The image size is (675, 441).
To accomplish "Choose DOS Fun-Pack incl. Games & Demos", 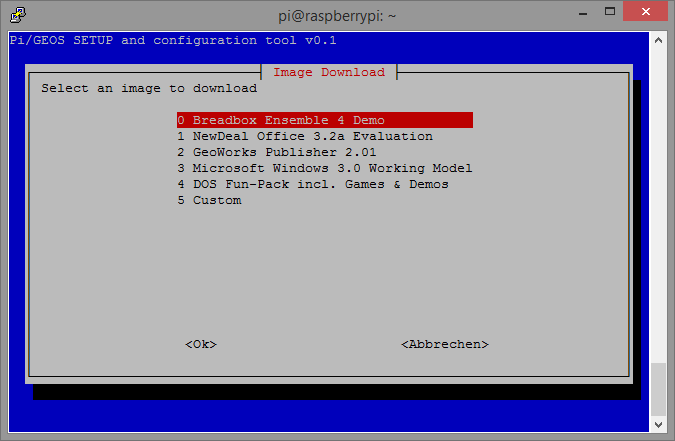I will tap(313, 184).
